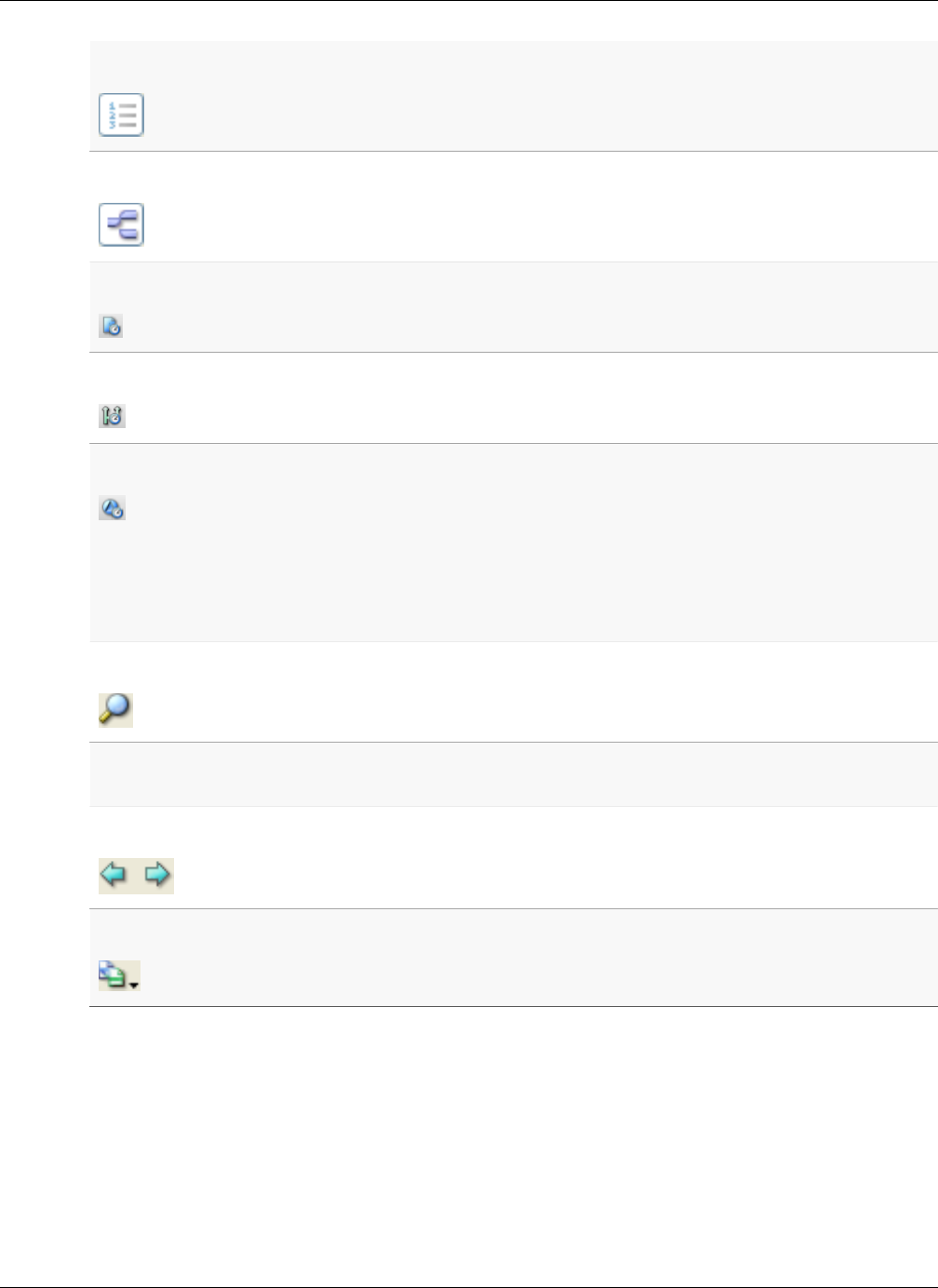Select the row with the document-clock icon
Screen dimensions: 938x1288
coord(514,307)
